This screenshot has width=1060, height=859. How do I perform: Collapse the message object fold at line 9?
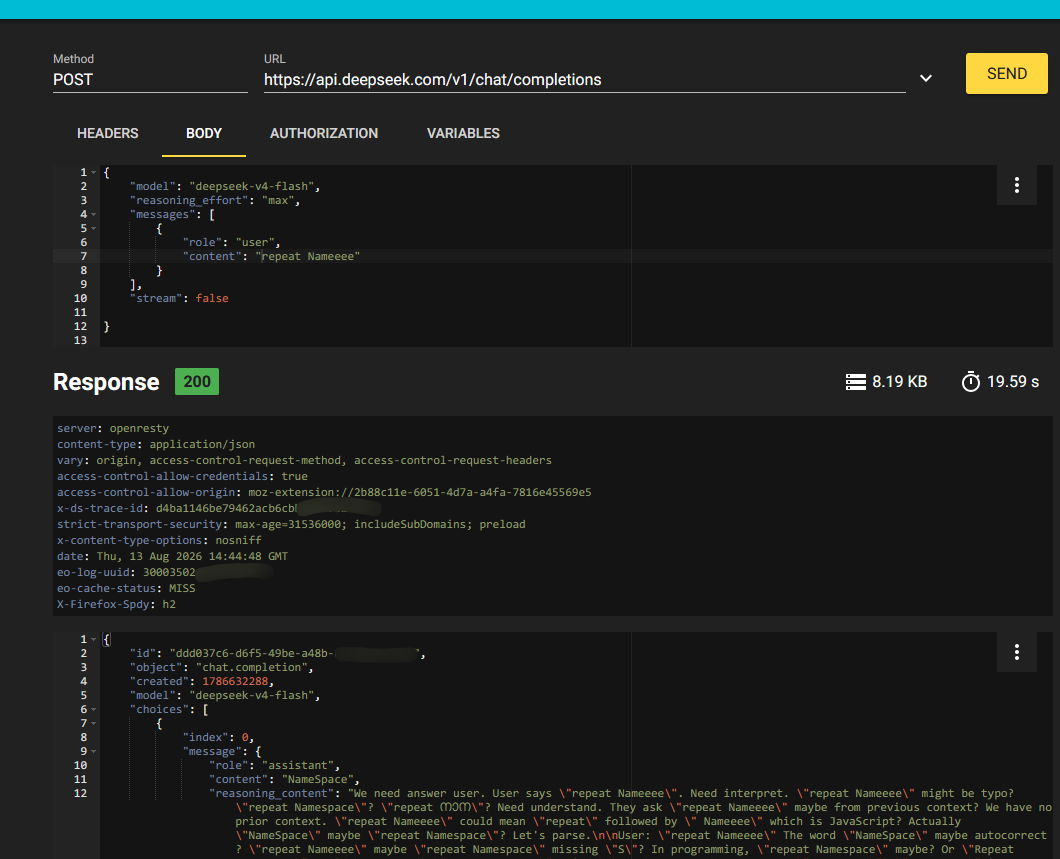(93, 752)
